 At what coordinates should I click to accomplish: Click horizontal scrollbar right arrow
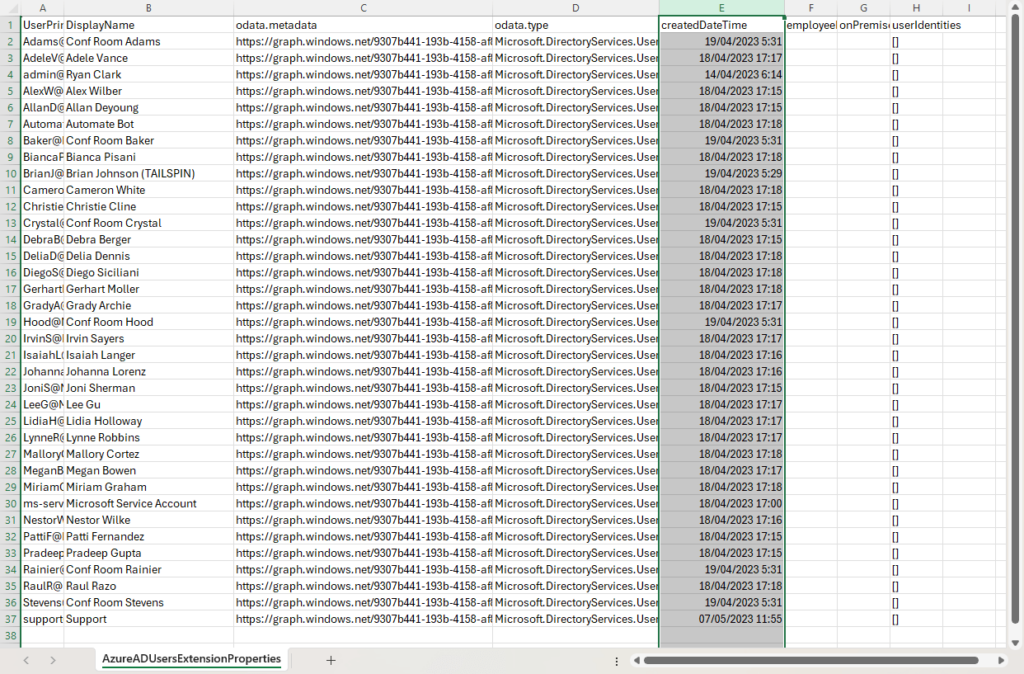point(1001,661)
